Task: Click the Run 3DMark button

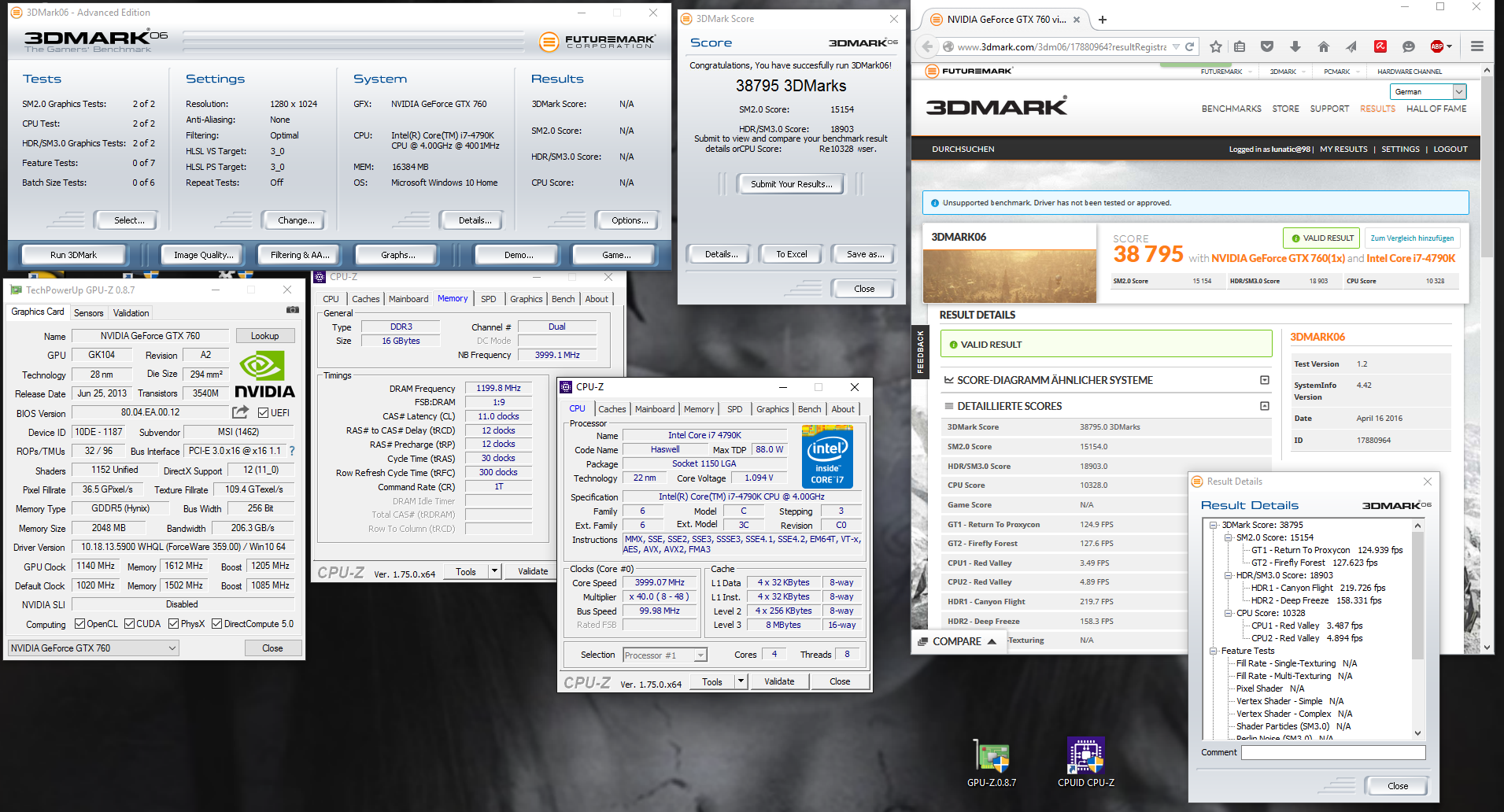Action: pyautogui.click(x=73, y=255)
